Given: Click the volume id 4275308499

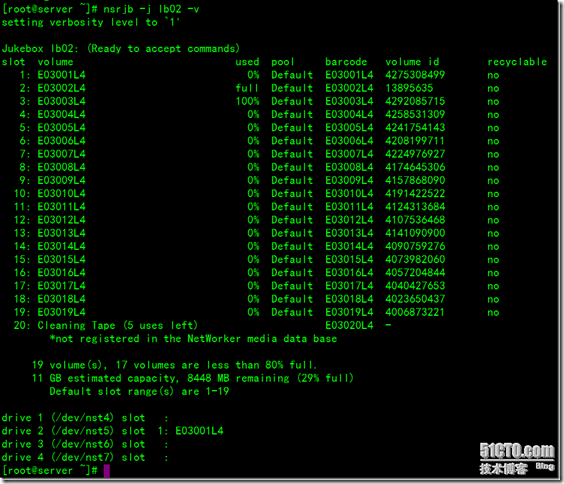Looking at the screenshot, I should [415, 75].
